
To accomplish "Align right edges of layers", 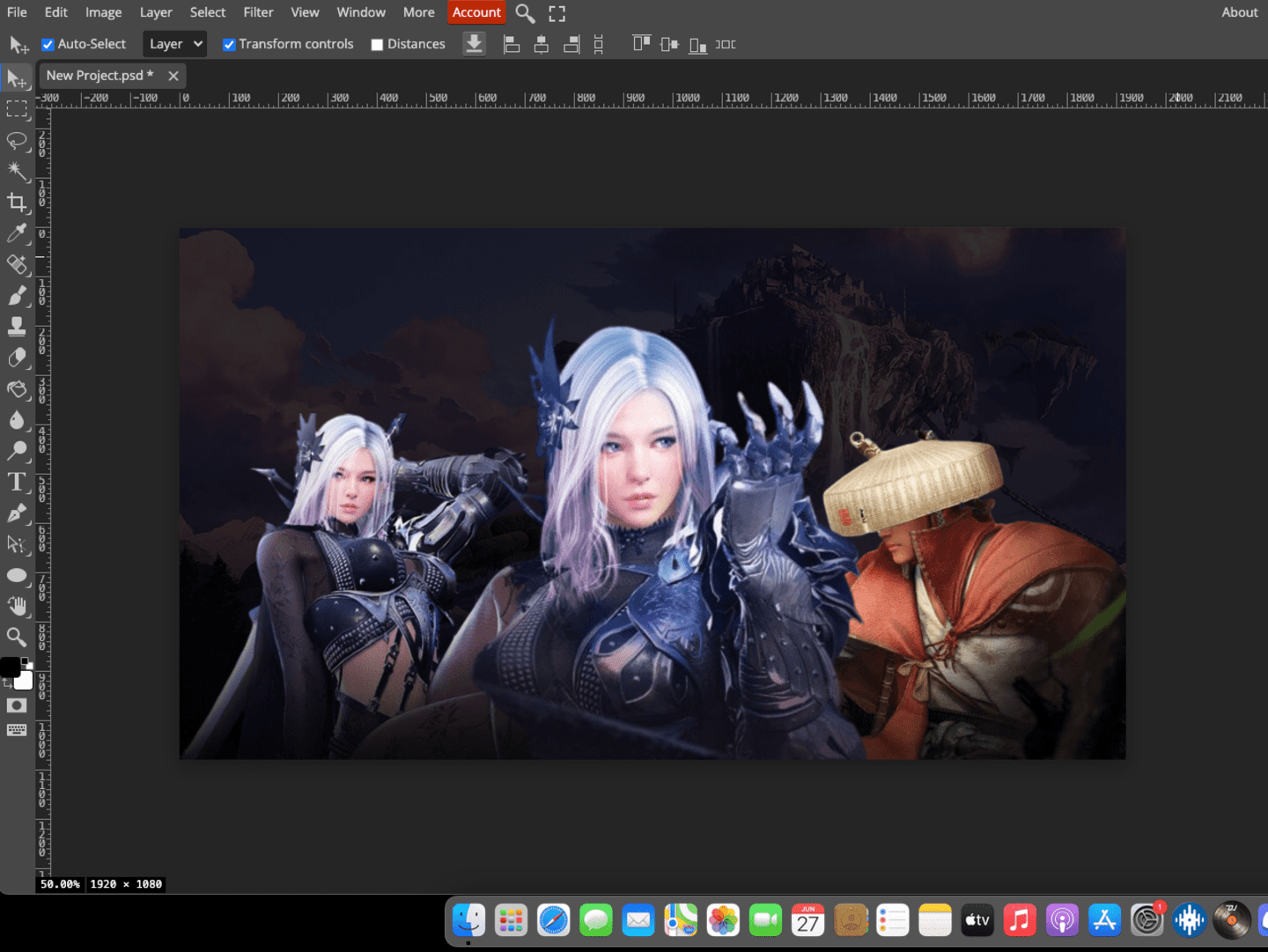I will click(x=571, y=44).
